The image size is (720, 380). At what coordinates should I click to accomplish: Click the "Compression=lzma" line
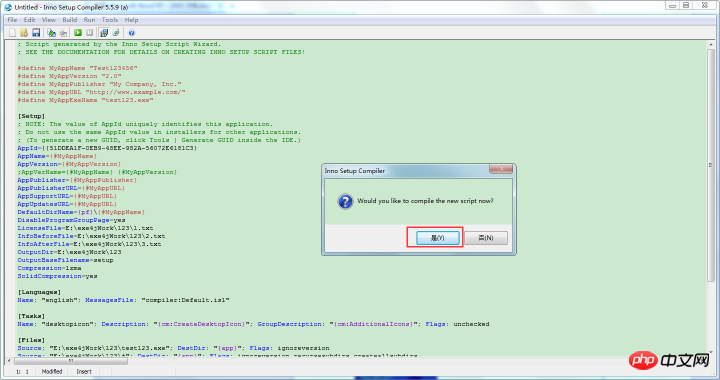(49, 268)
